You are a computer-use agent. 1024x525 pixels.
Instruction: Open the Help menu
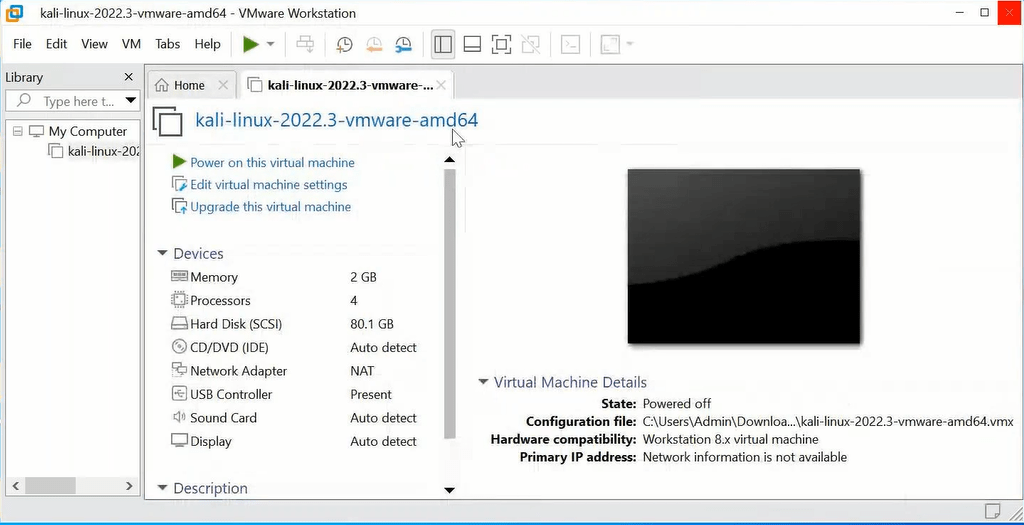point(208,44)
